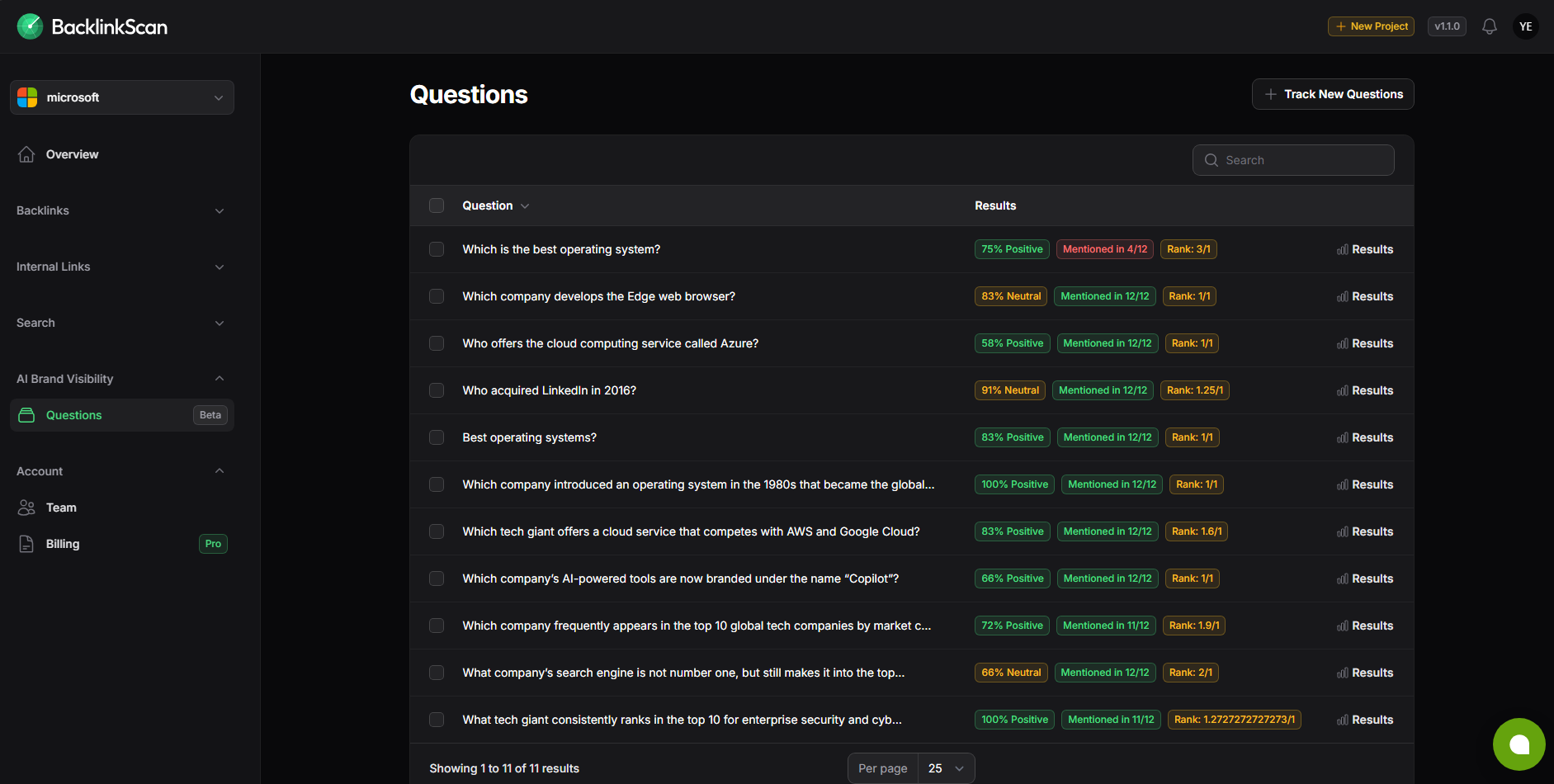This screenshot has height=784, width=1554.
Task: Click the New Project button
Action: (x=1371, y=26)
